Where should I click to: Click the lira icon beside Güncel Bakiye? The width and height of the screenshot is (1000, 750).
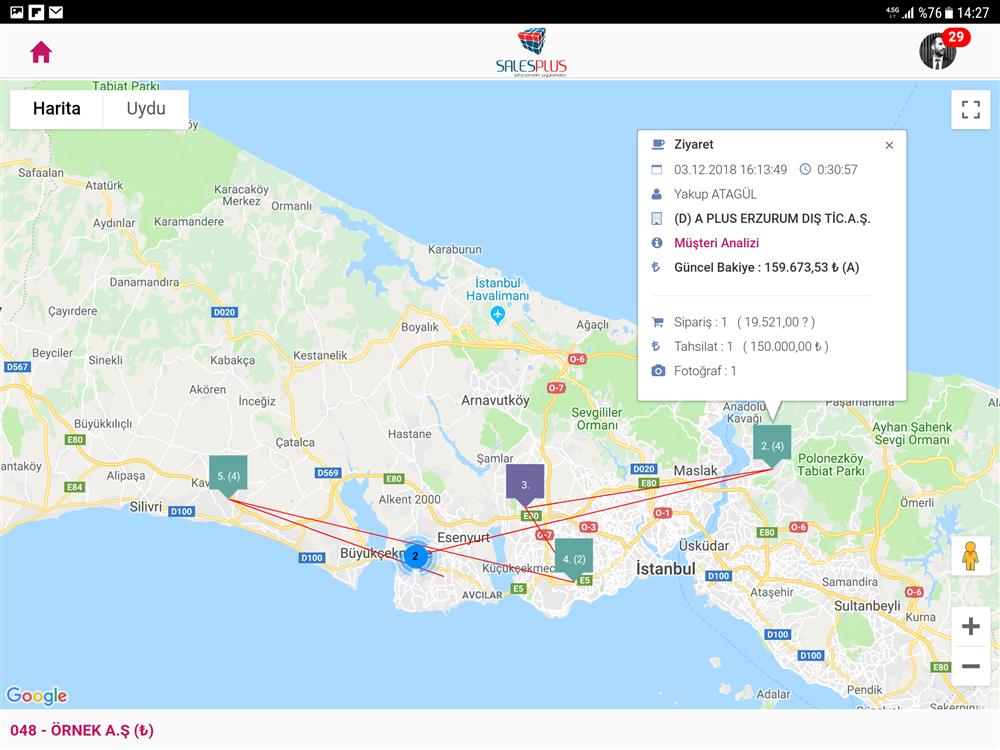click(656, 267)
